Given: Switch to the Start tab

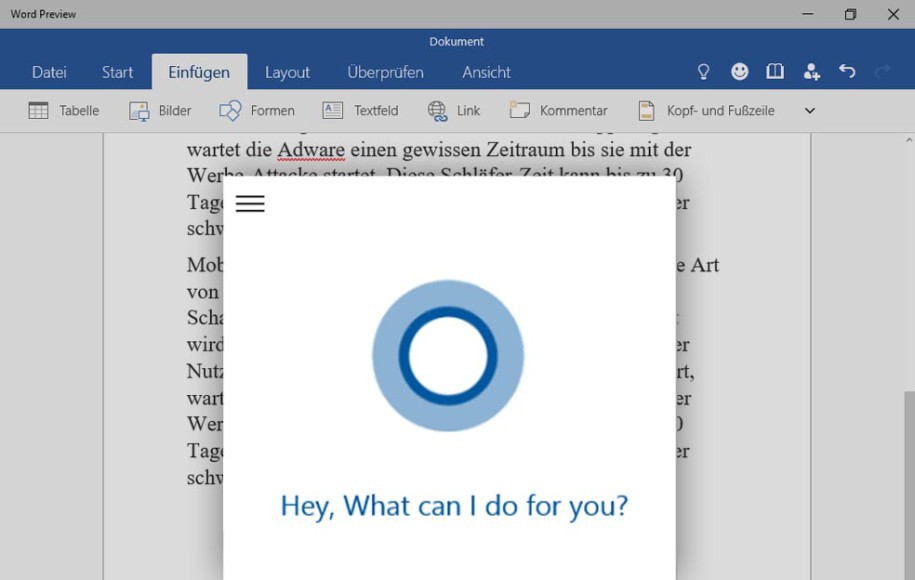Looking at the screenshot, I should (117, 72).
